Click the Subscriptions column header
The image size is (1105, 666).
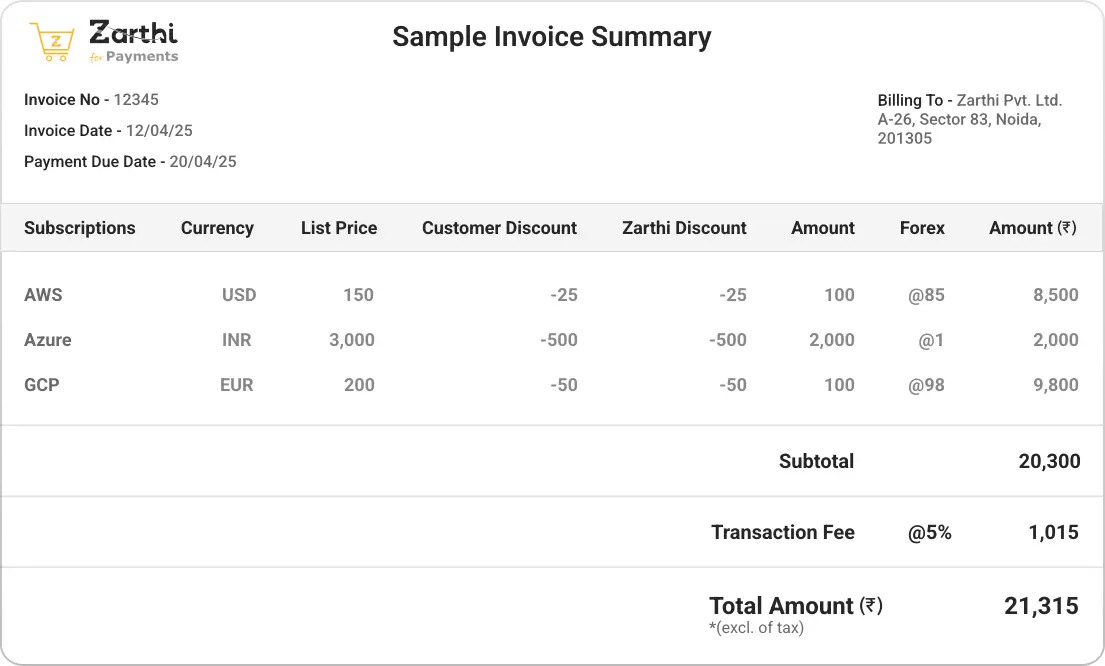coord(80,228)
